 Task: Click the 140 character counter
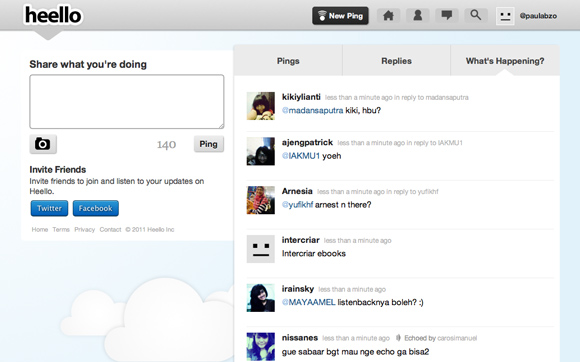pyautogui.click(x=166, y=145)
